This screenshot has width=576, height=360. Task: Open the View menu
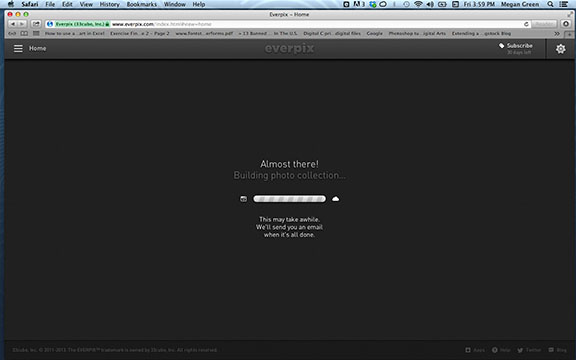(86, 4)
